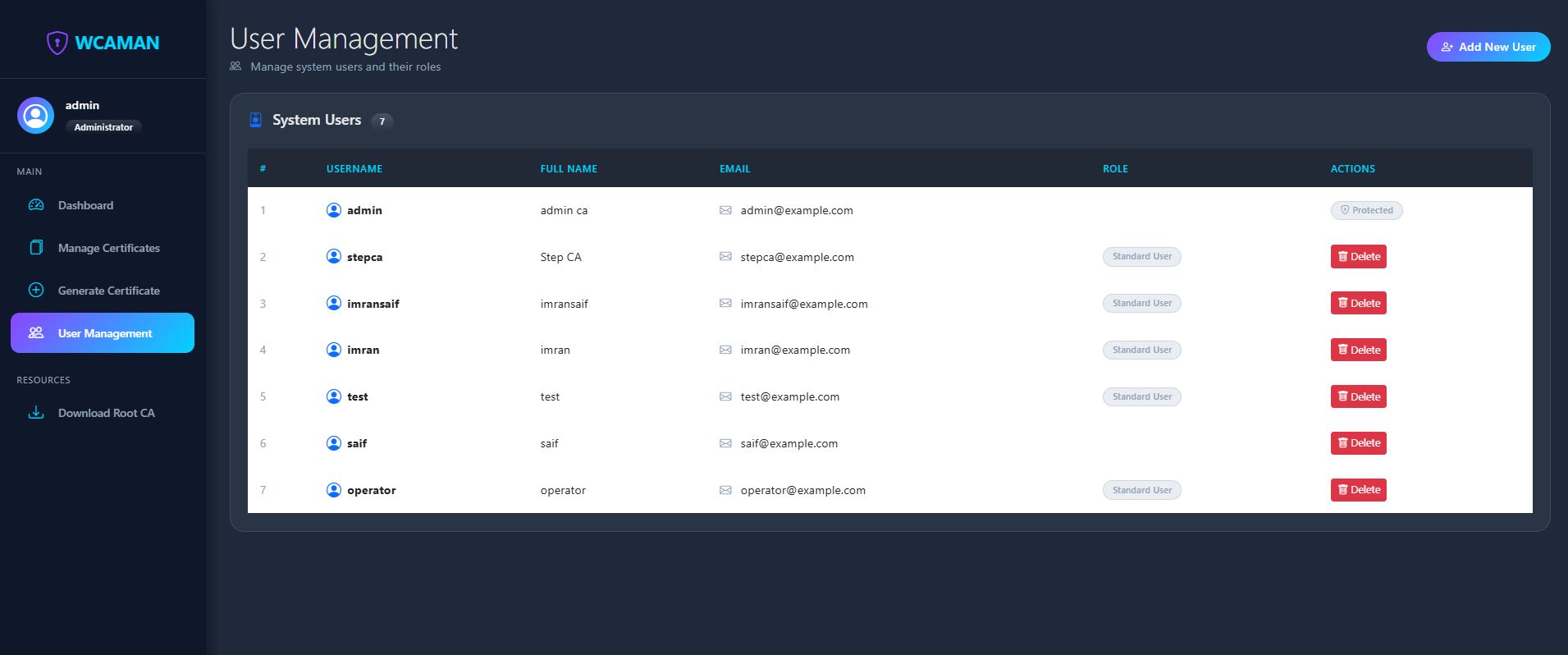Select User Management in the sidebar
Viewport: 1568px width, 655px height.
103,333
